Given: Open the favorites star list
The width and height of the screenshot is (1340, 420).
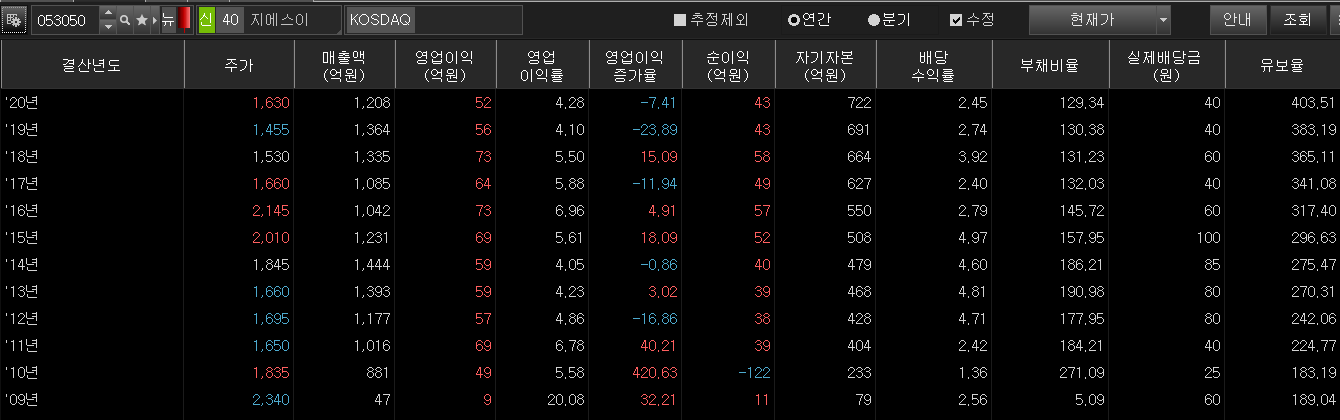Looking at the screenshot, I should click(x=141, y=20).
